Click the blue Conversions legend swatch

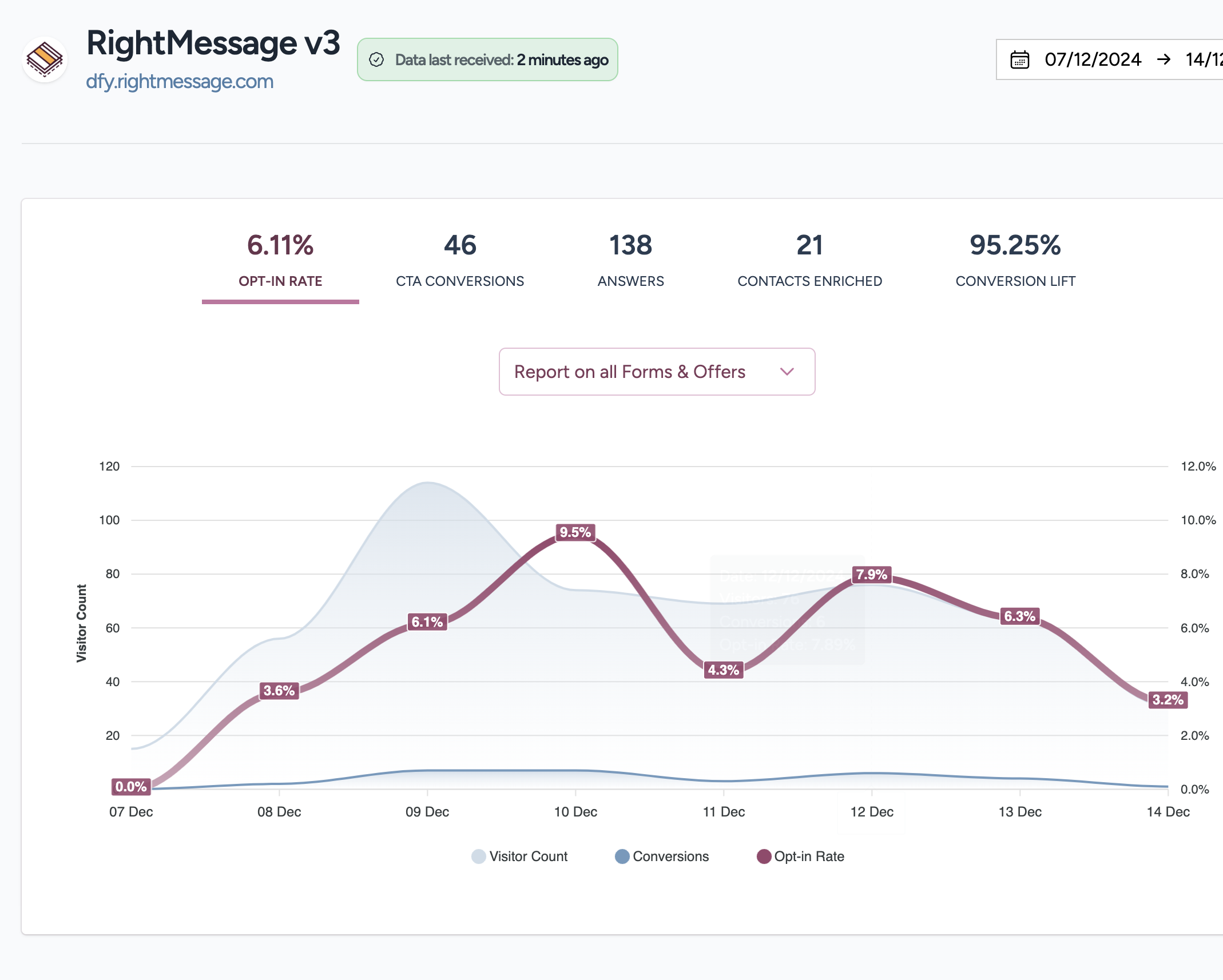click(x=622, y=856)
